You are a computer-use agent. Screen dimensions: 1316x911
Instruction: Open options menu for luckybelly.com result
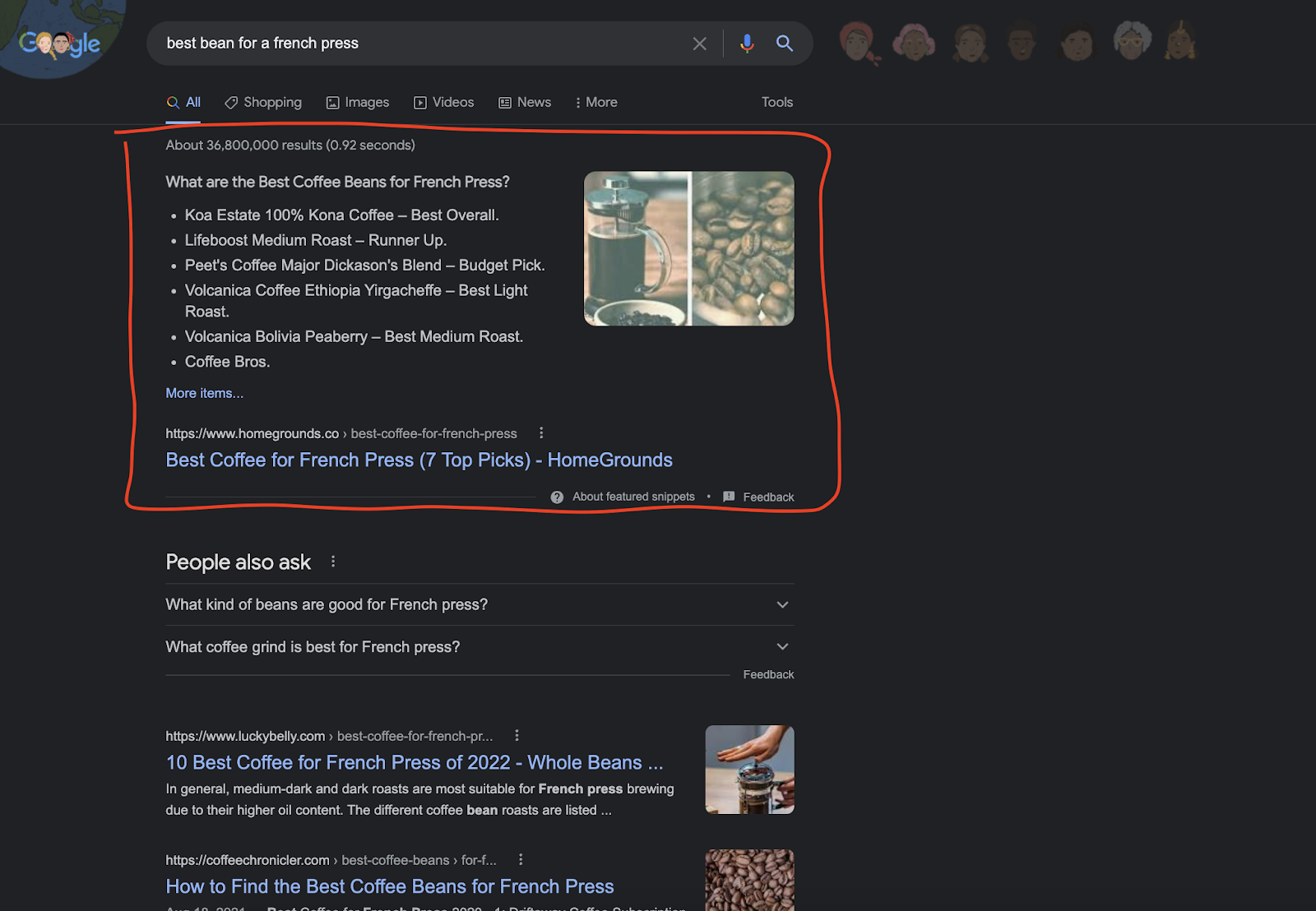click(517, 736)
